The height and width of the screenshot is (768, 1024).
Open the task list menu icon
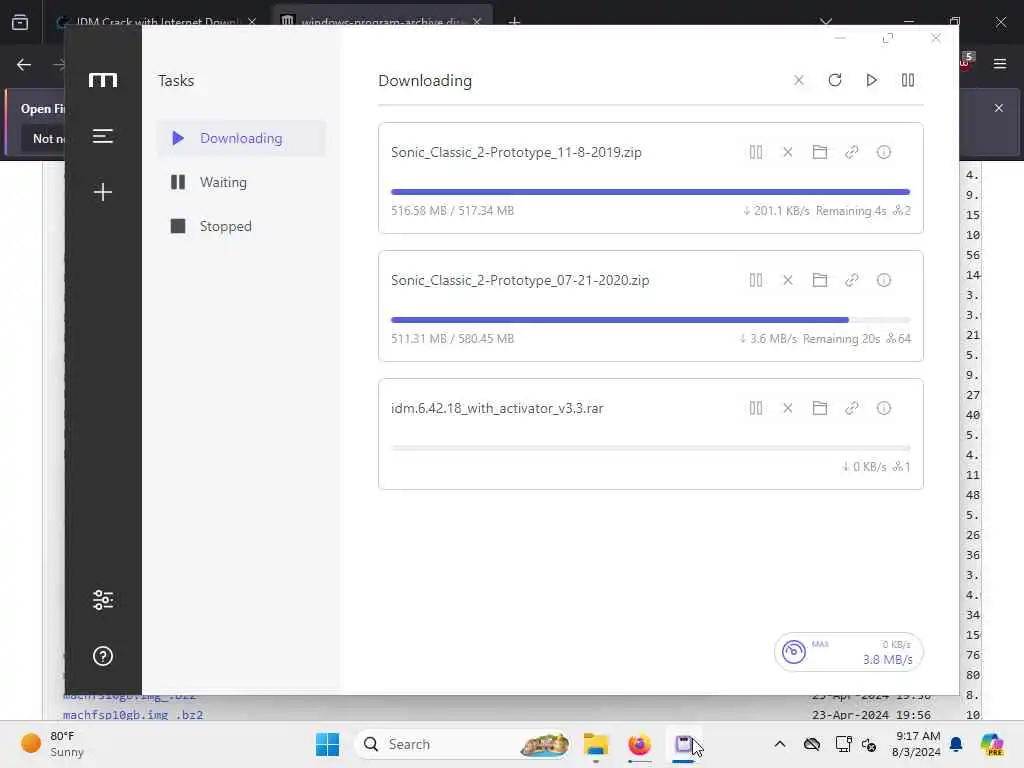coord(103,136)
